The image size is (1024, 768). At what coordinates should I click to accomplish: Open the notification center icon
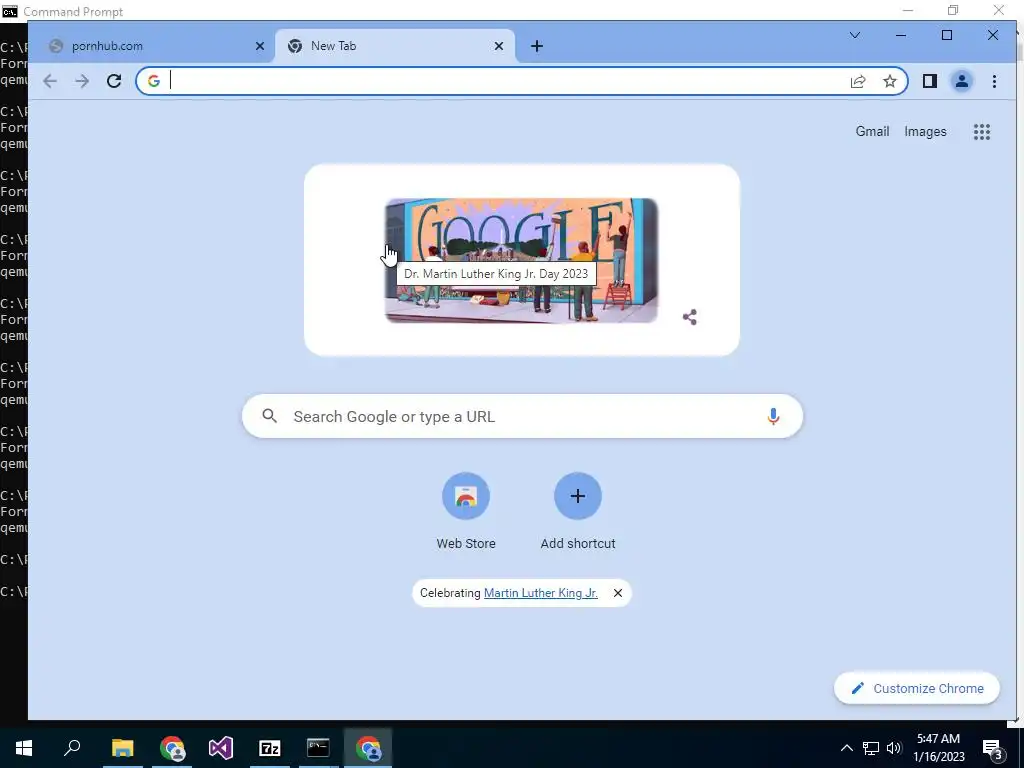[x=992, y=748]
